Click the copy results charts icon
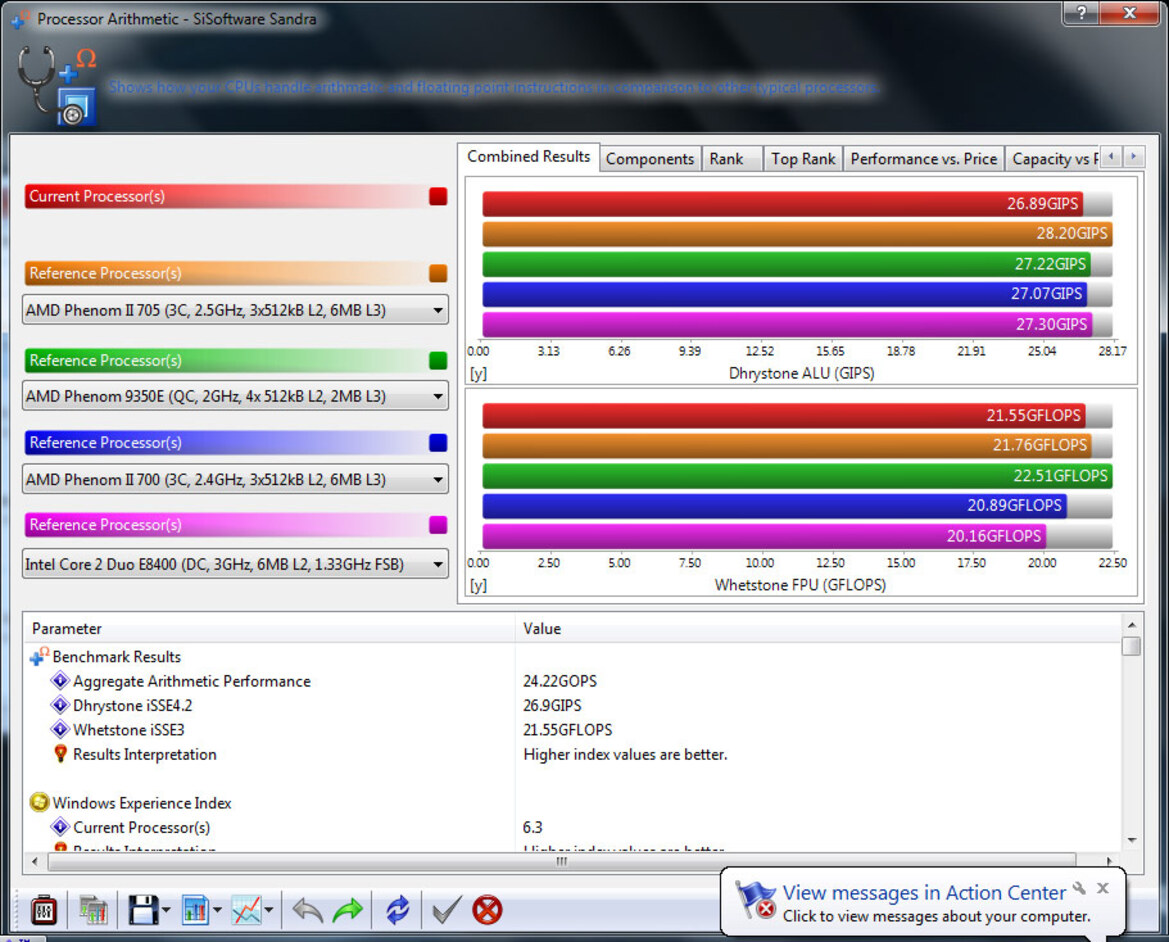 click(93, 910)
